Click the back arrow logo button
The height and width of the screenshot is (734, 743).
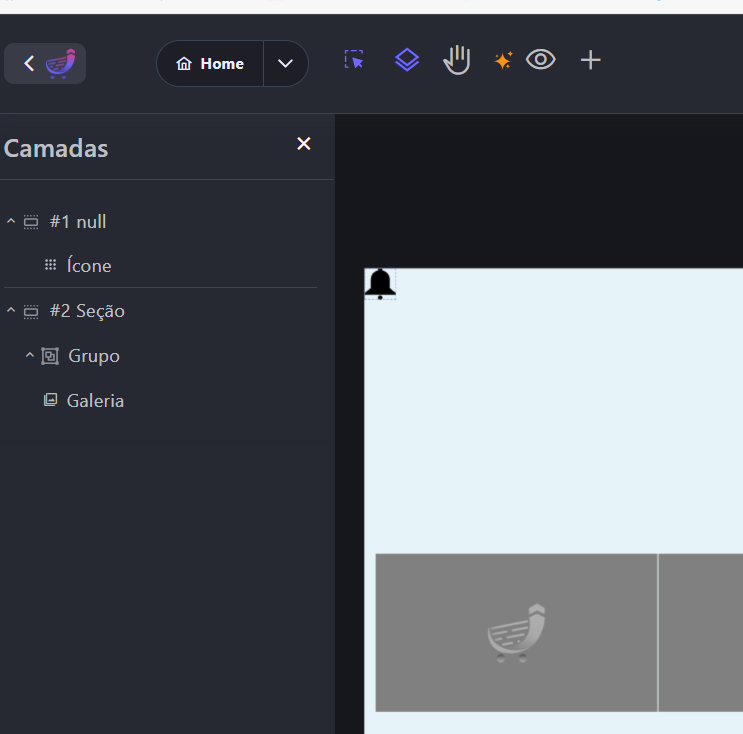(45, 64)
